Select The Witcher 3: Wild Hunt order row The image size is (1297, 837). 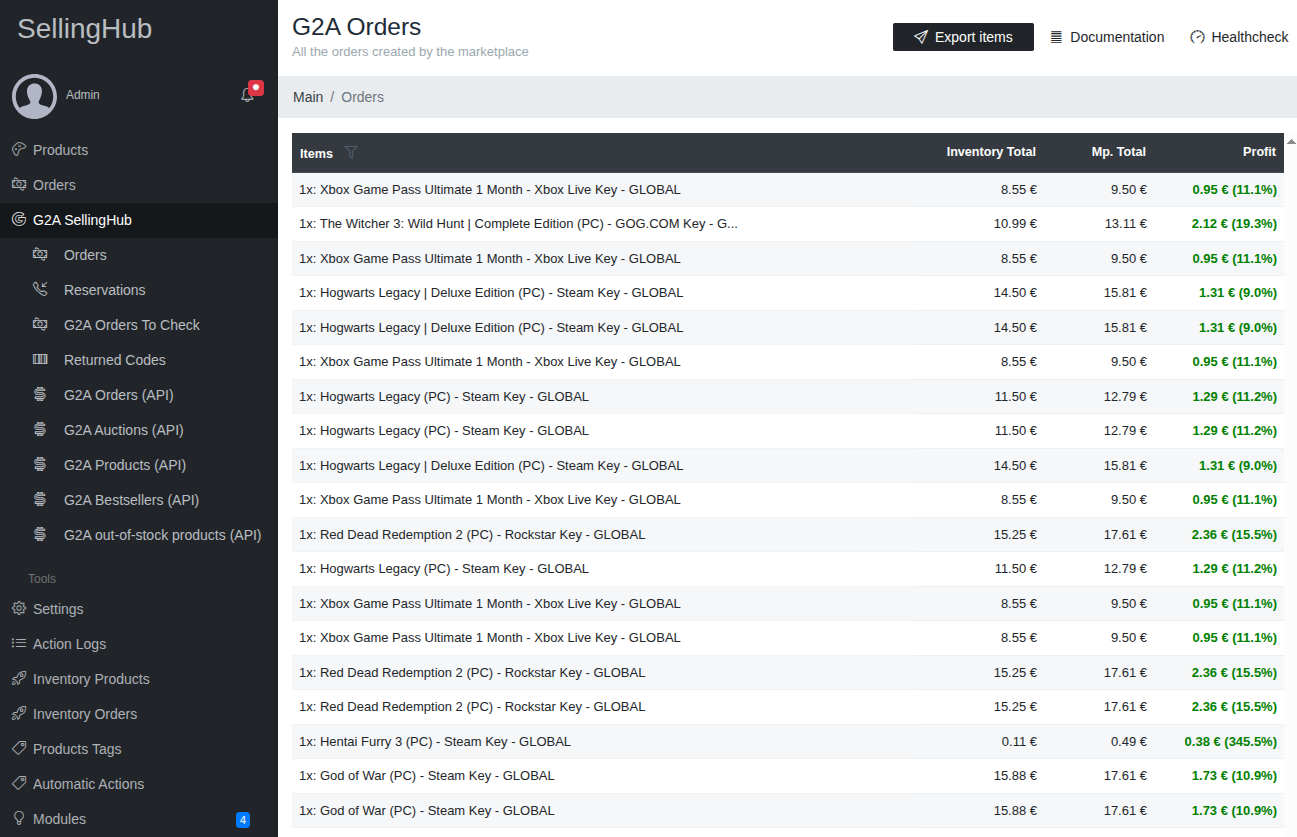click(788, 224)
